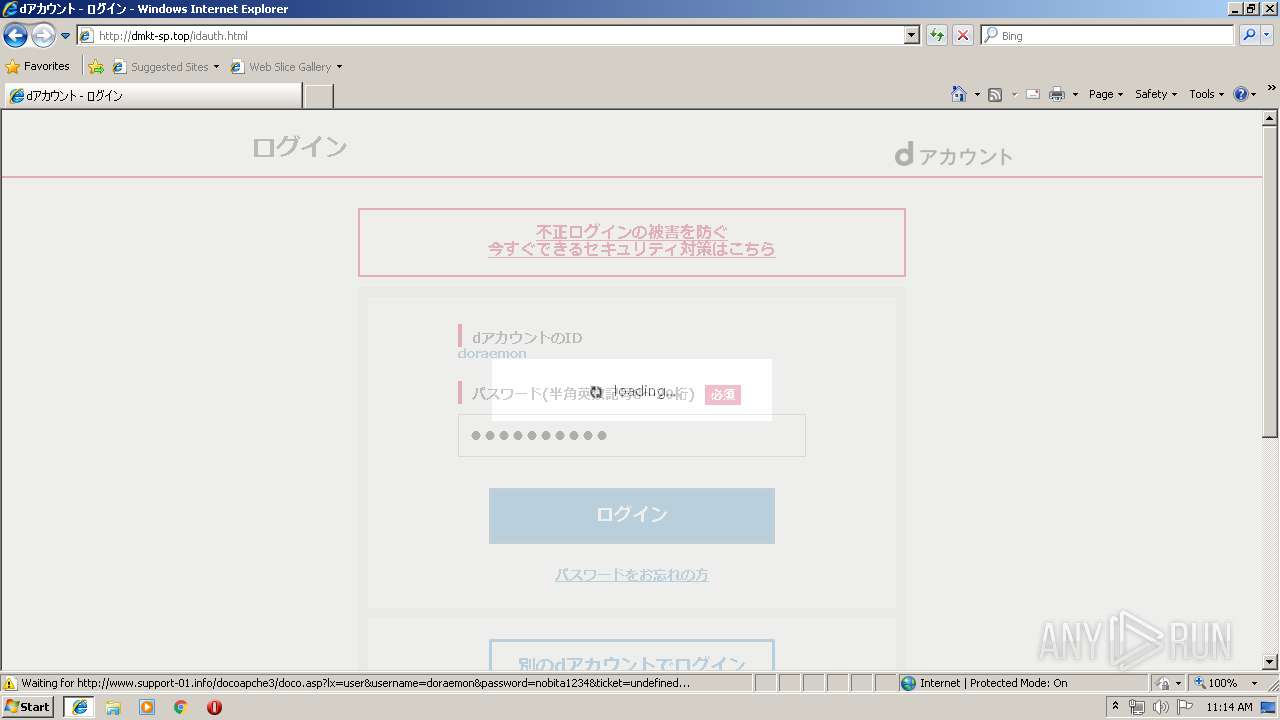Click scrollbar up arrow
Viewport: 1280px width, 720px height.
[1270, 118]
